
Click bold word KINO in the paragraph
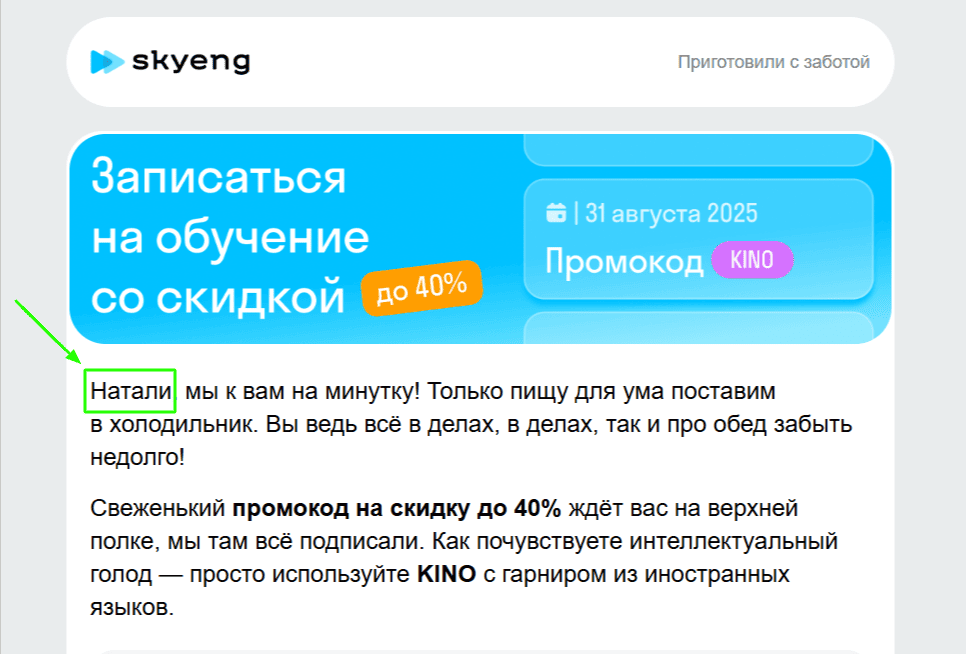click(447, 574)
